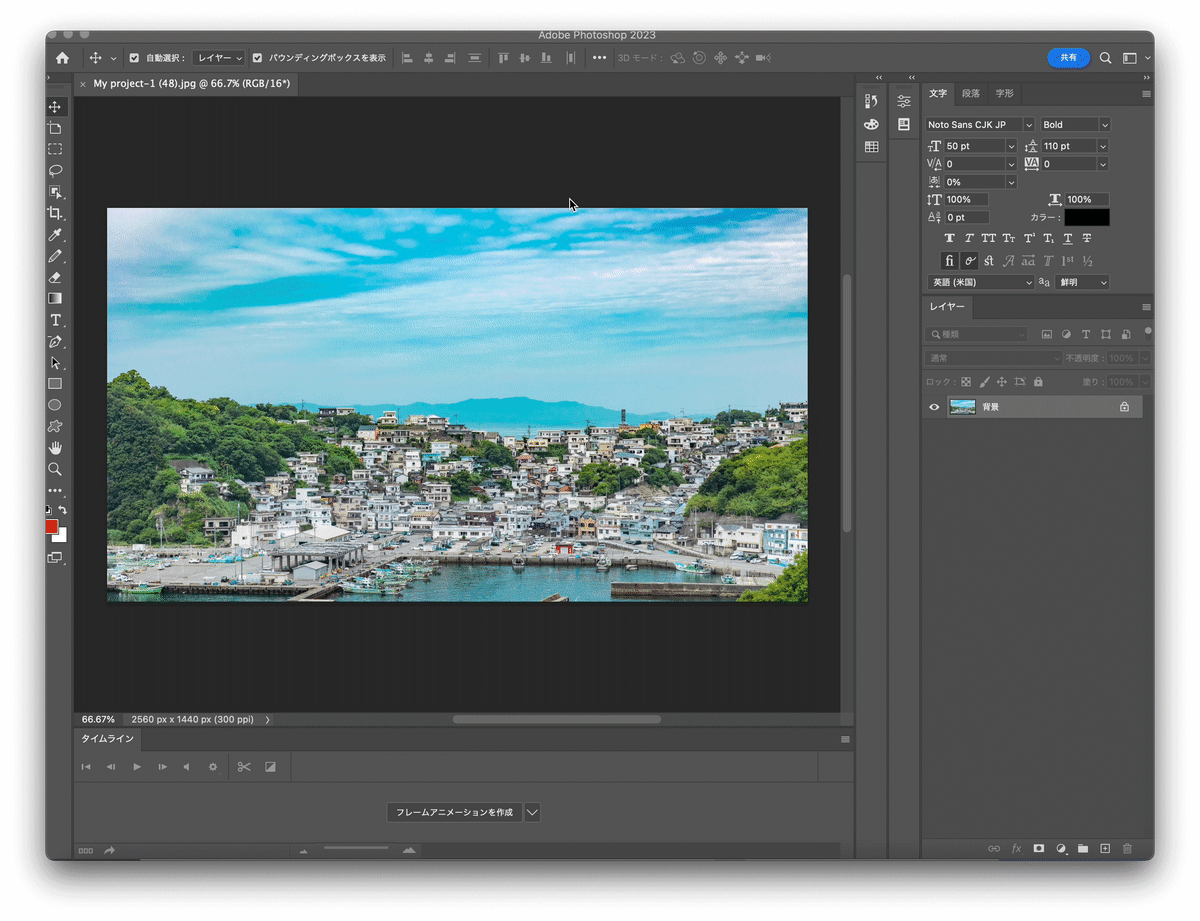Choose the Horizontal Type tool
The height and width of the screenshot is (921, 1200).
[x=55, y=320]
